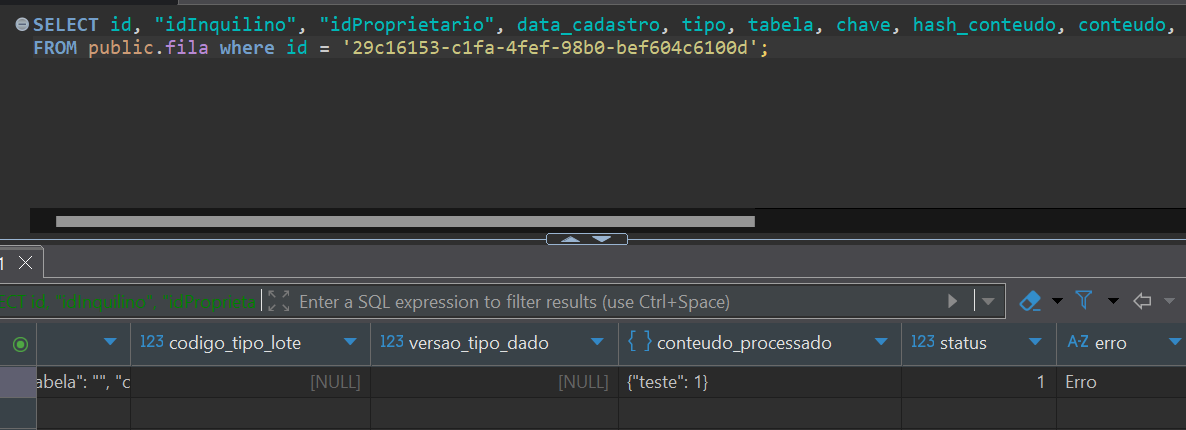The image size is (1186, 430).
Task: Click the back arrow history icon
Action: [1142, 301]
